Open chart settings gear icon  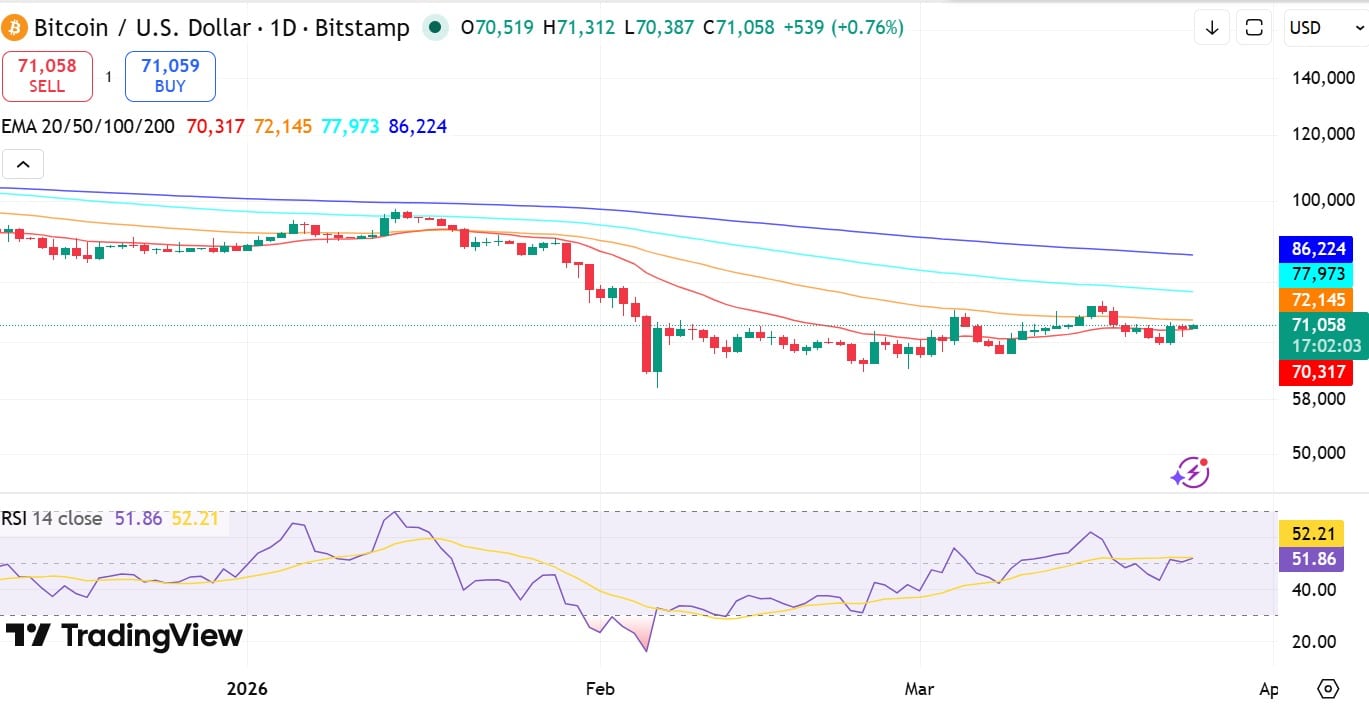point(1328,688)
